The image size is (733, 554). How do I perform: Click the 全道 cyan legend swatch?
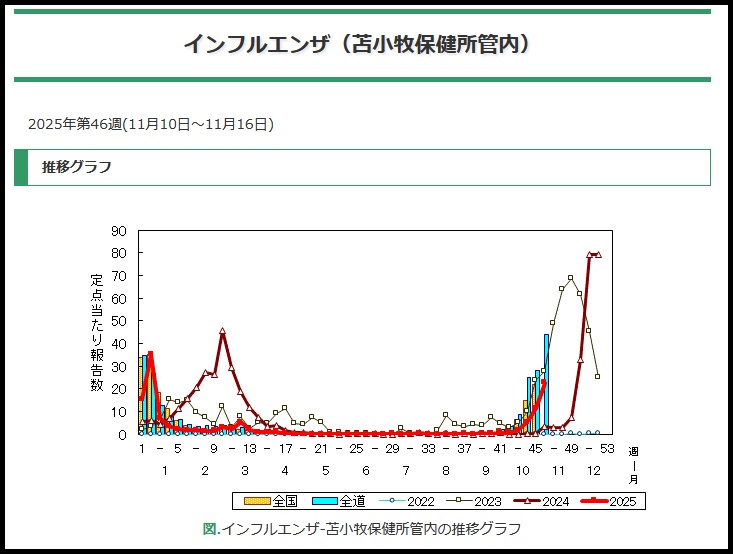[x=325, y=501]
